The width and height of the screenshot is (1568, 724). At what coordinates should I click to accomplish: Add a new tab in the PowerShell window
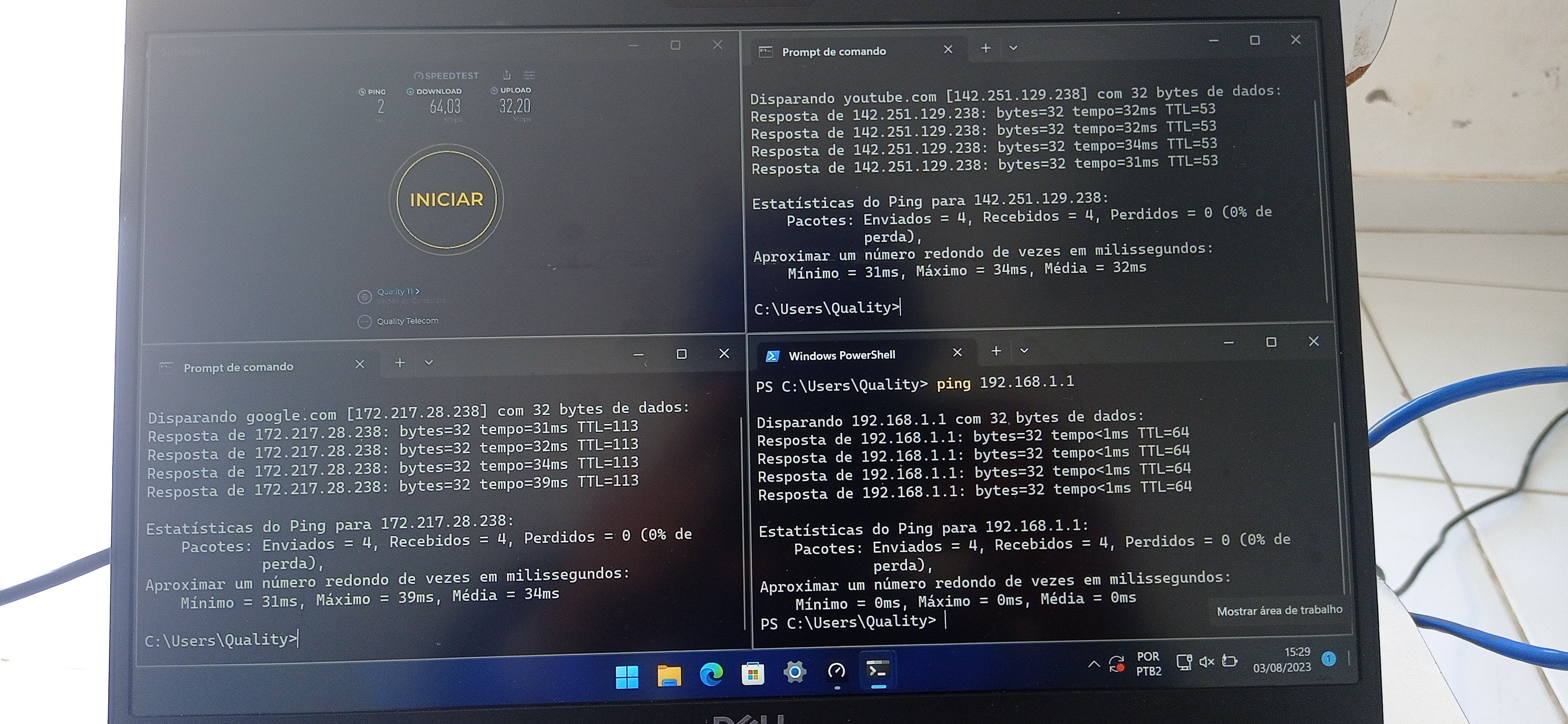996,351
